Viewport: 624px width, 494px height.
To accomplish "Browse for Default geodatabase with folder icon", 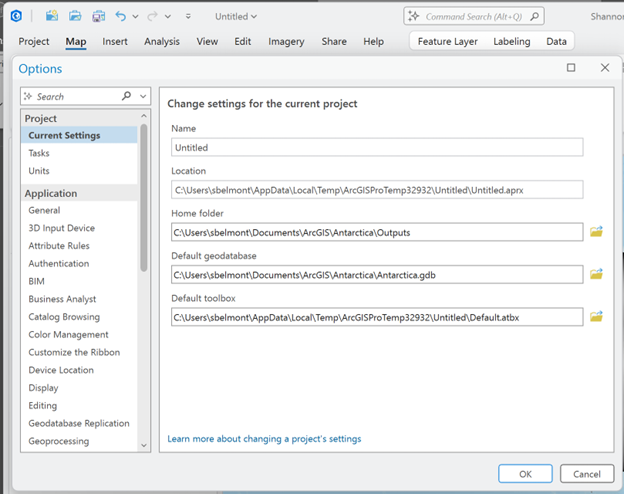I will pyautogui.click(x=596, y=274).
